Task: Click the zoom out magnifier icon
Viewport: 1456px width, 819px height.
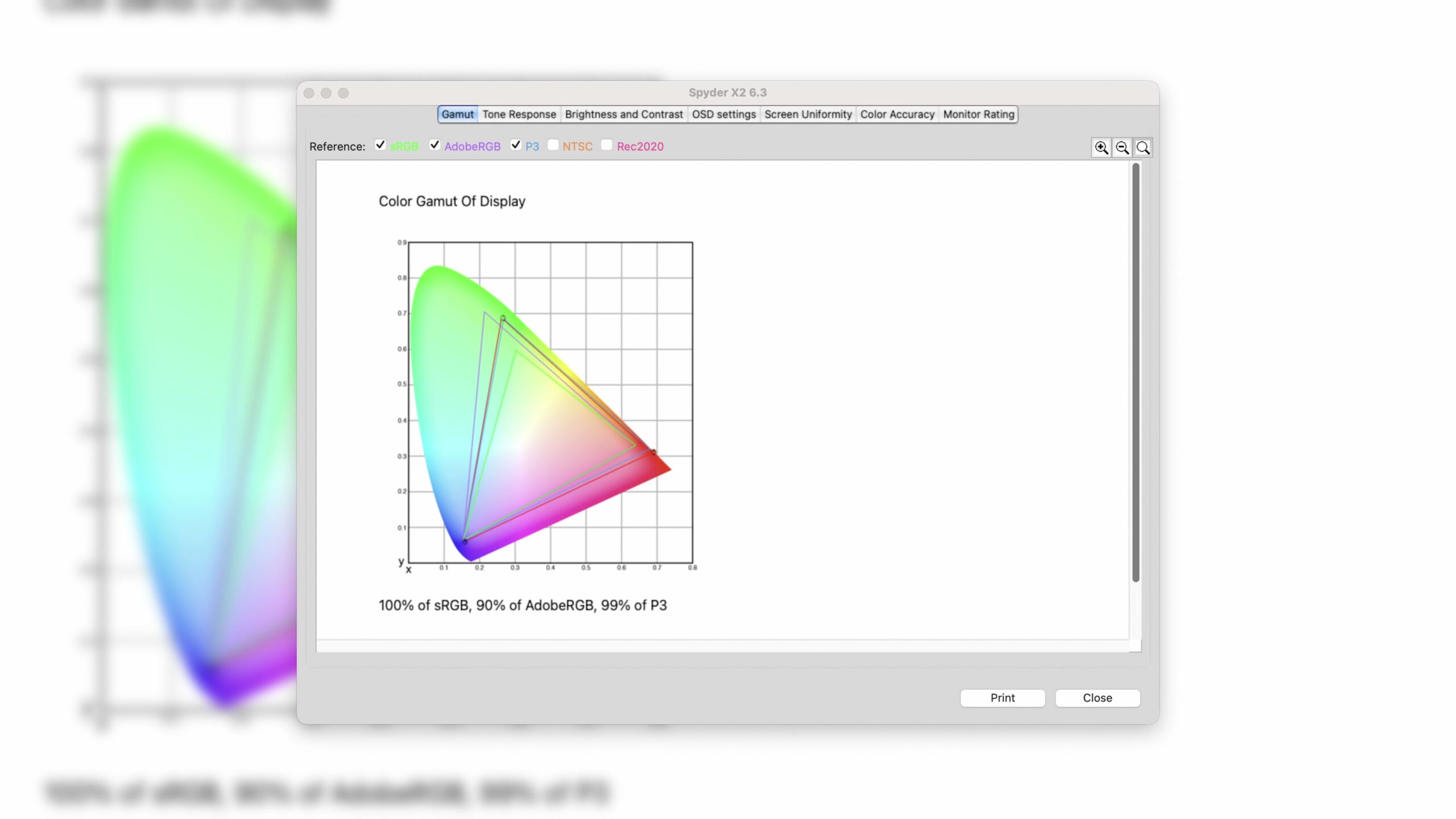Action: (x=1122, y=148)
